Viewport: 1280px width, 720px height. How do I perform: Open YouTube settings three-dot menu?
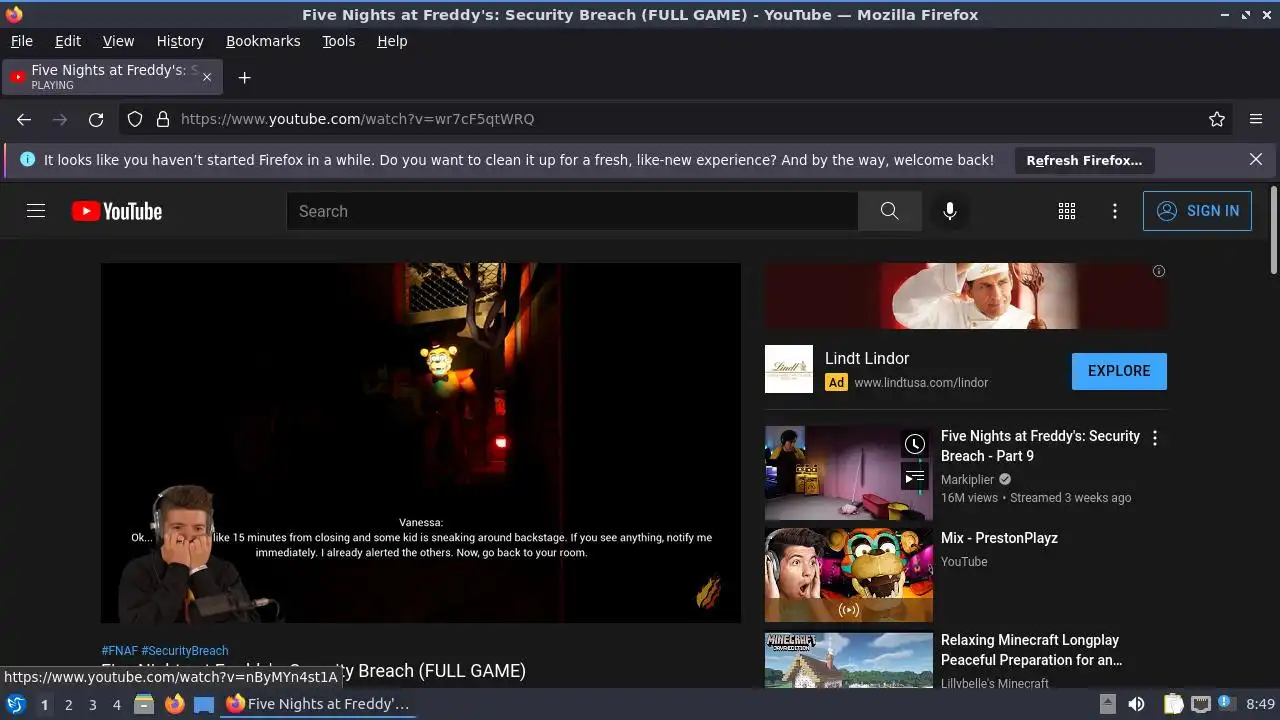coord(1115,211)
